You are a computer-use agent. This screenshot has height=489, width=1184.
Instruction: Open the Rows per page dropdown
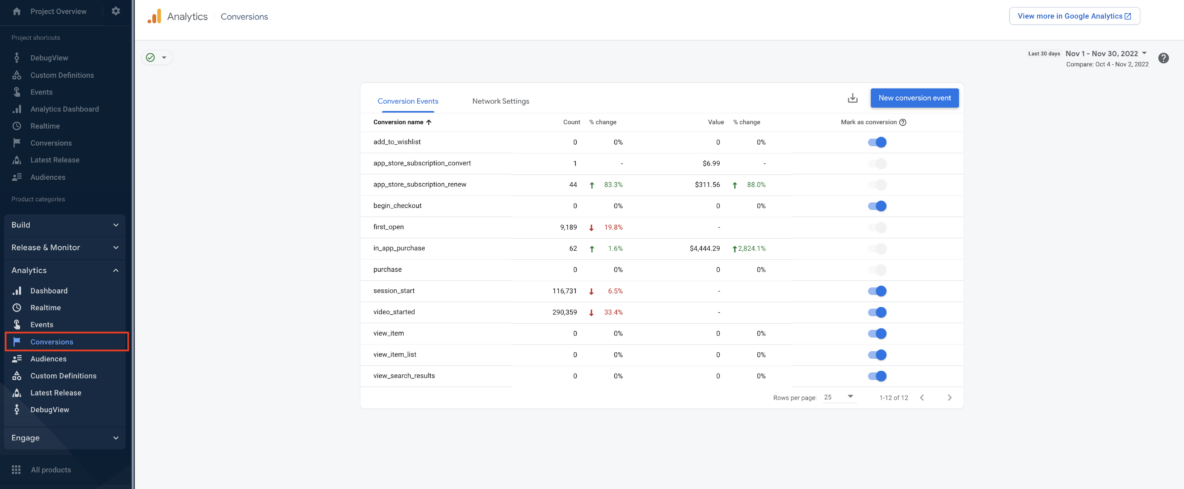[838, 397]
